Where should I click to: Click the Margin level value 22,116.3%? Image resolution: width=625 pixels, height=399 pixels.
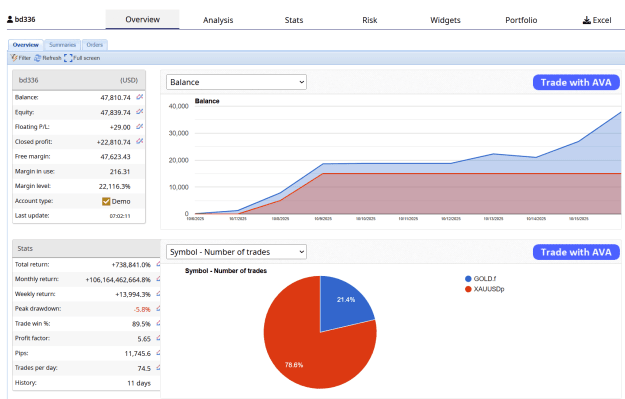coord(114,187)
